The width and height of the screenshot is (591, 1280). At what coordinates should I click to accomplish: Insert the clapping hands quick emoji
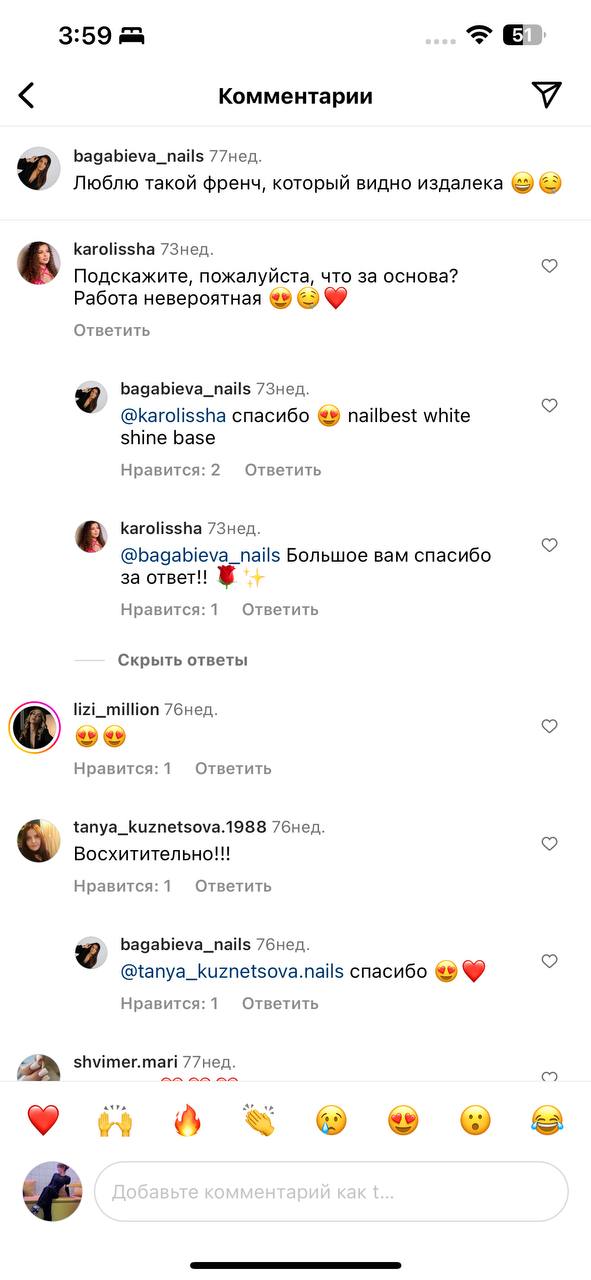(x=259, y=1120)
